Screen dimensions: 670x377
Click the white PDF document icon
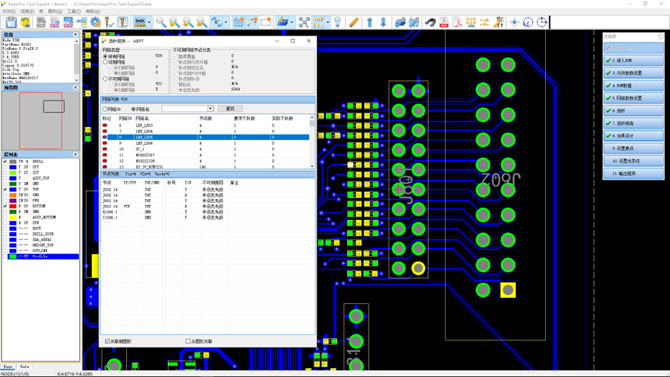[x=457, y=22]
